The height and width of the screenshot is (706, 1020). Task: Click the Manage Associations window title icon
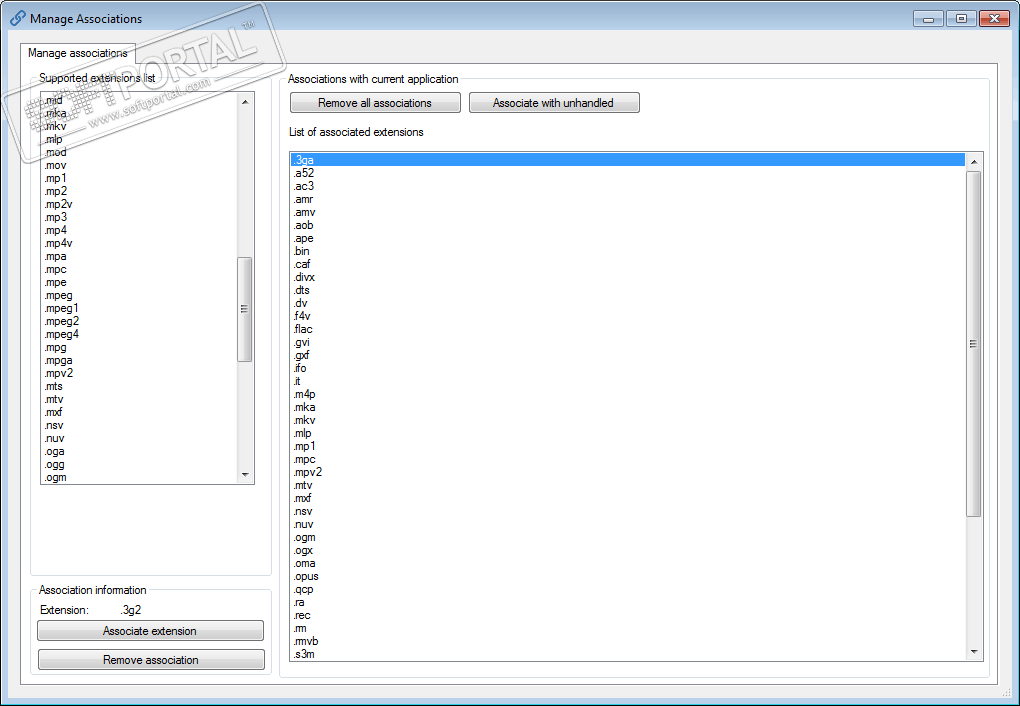18,18
